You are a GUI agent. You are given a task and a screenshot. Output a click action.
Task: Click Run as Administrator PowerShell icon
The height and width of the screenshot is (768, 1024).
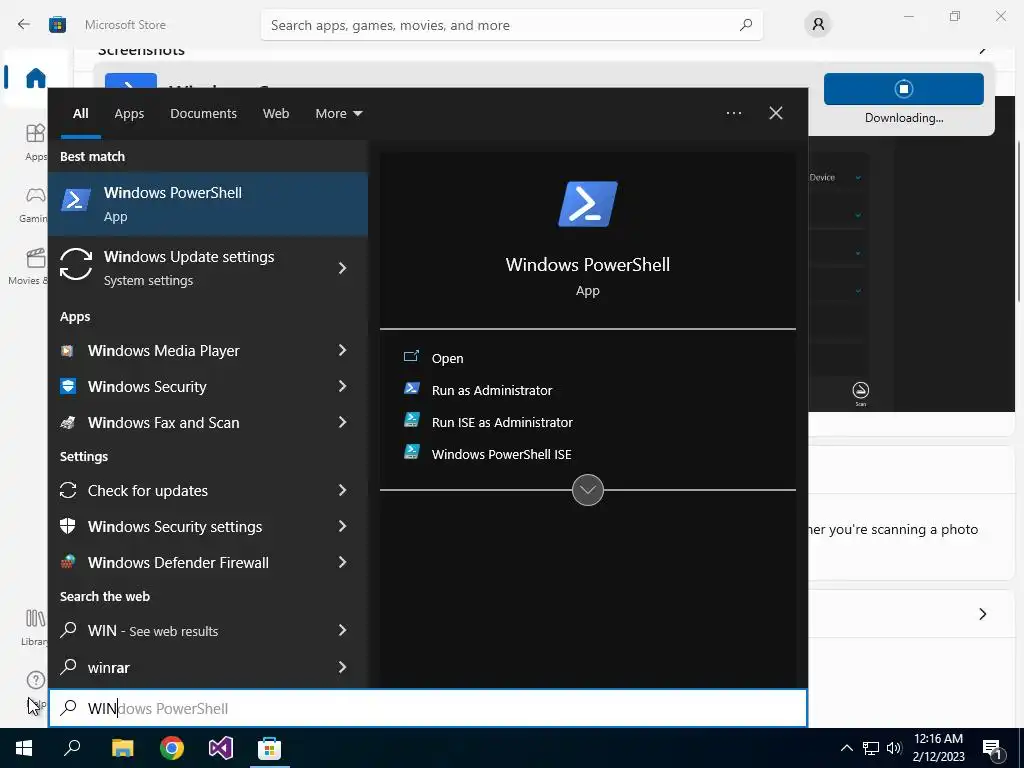pyautogui.click(x=411, y=389)
